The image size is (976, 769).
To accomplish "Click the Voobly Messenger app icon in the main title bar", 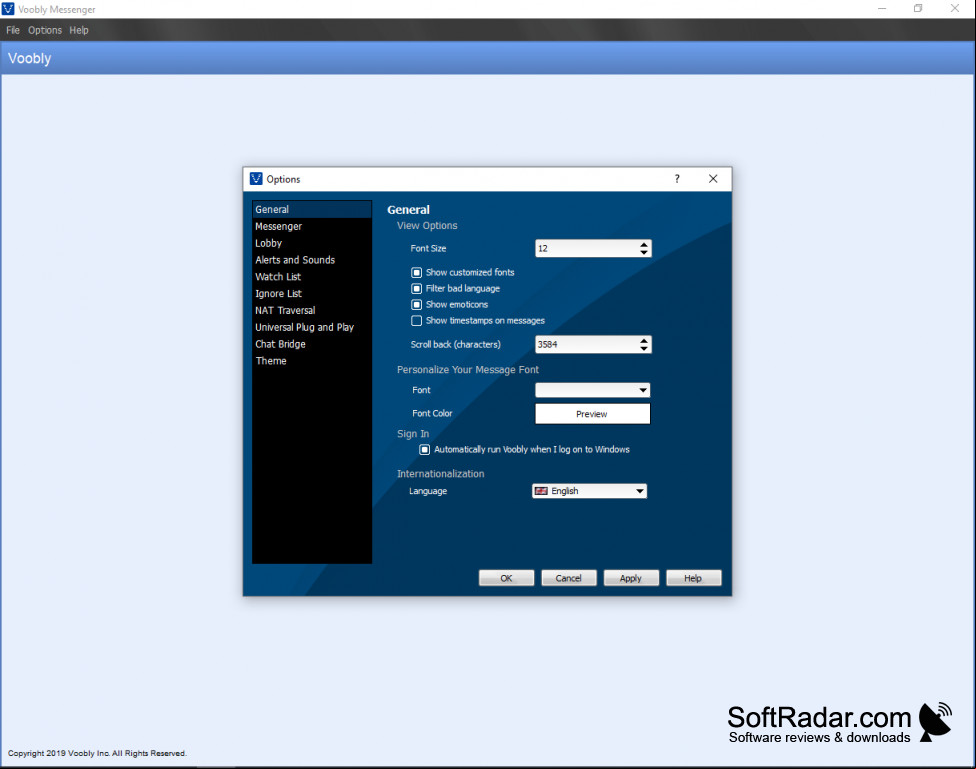I will [x=8, y=9].
